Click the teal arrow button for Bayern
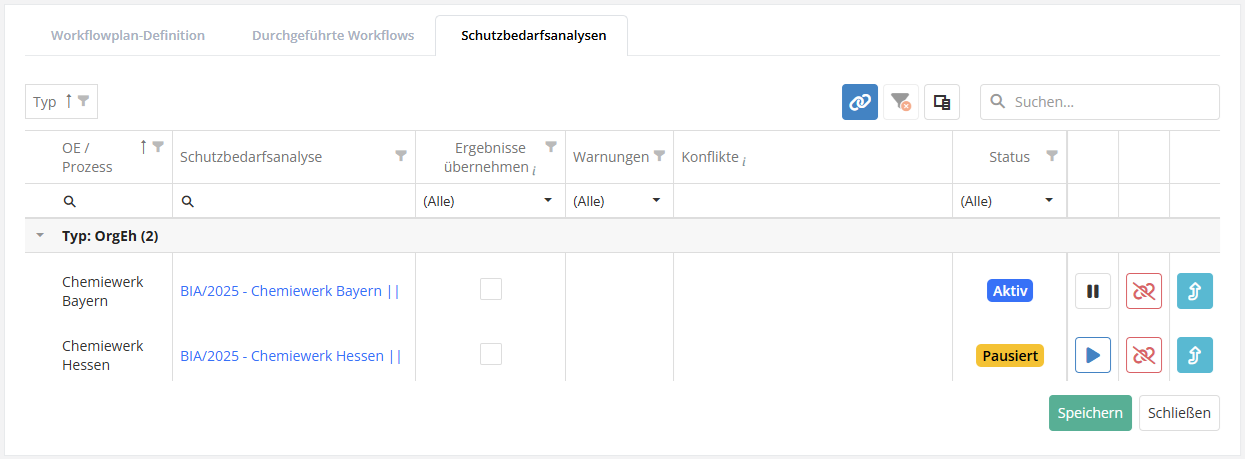The image size is (1245, 459). click(1195, 291)
